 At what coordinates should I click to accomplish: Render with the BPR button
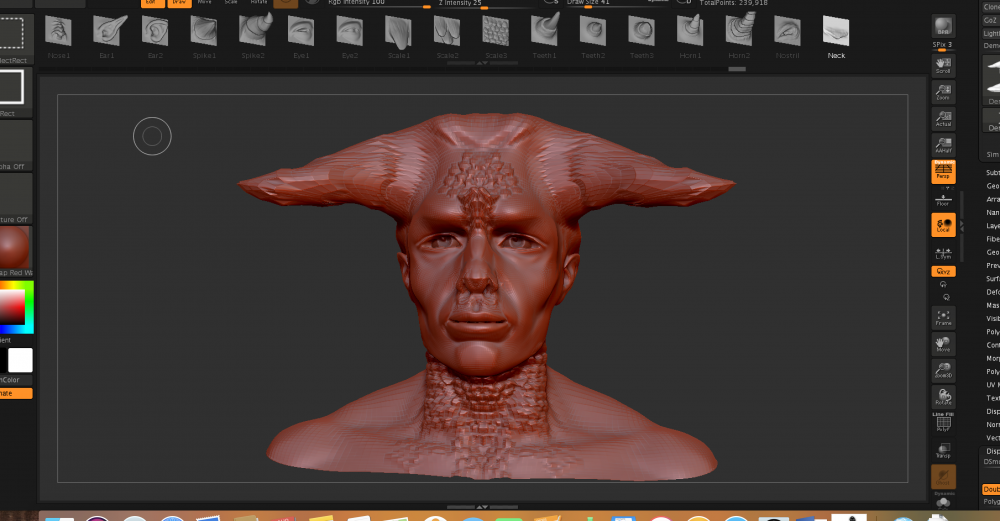click(943, 26)
